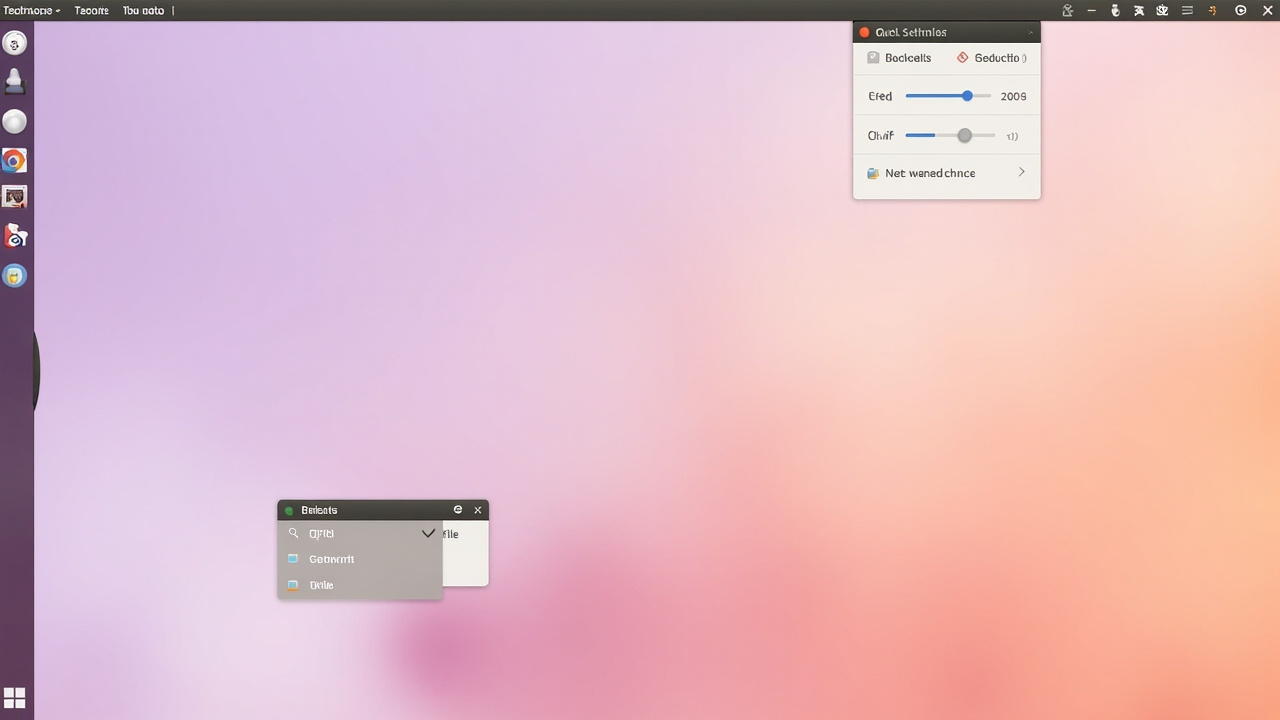The image size is (1280, 720).
Task: Click the orange indicator icon in top bar
Action: pos(1213,10)
